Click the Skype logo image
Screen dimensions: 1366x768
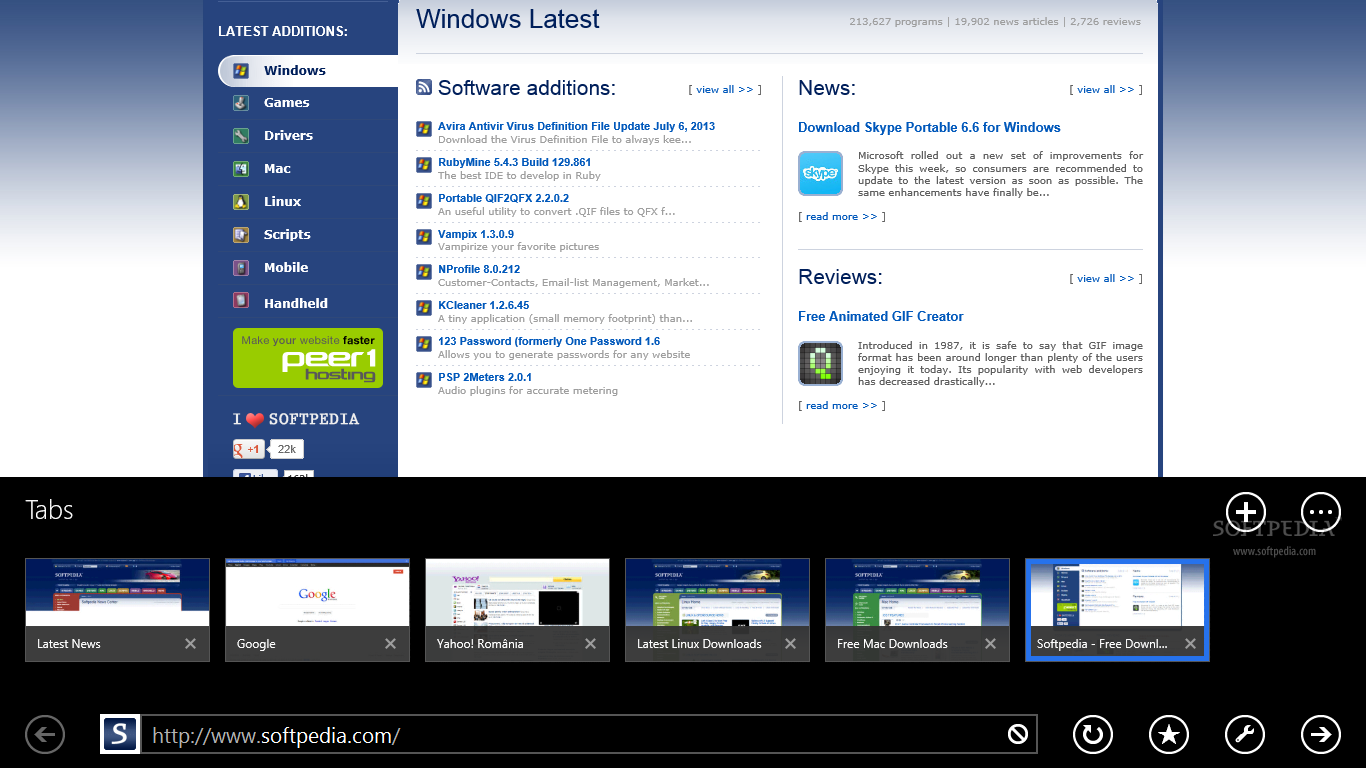(x=820, y=173)
